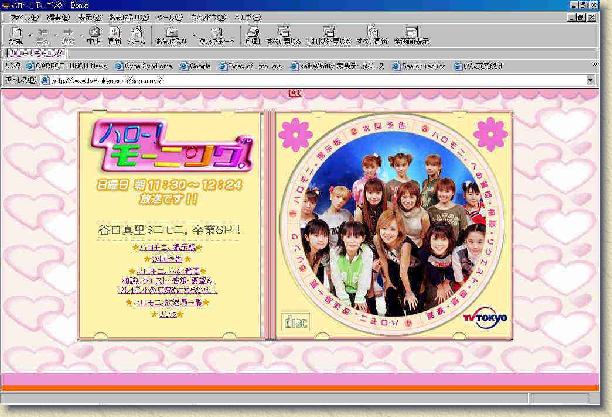Minimize the inner document window
Screen dimensions: 612x417
click(571, 17)
